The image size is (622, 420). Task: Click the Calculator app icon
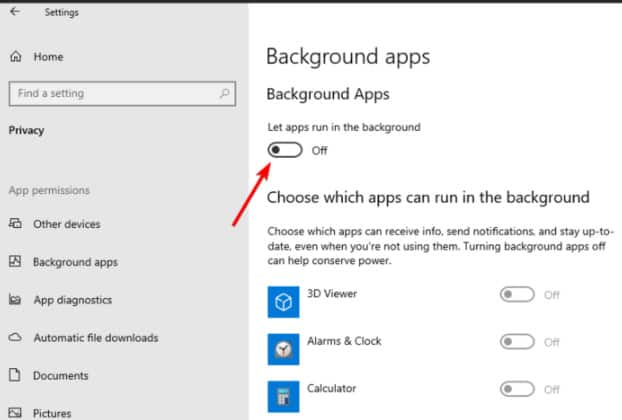point(283,394)
